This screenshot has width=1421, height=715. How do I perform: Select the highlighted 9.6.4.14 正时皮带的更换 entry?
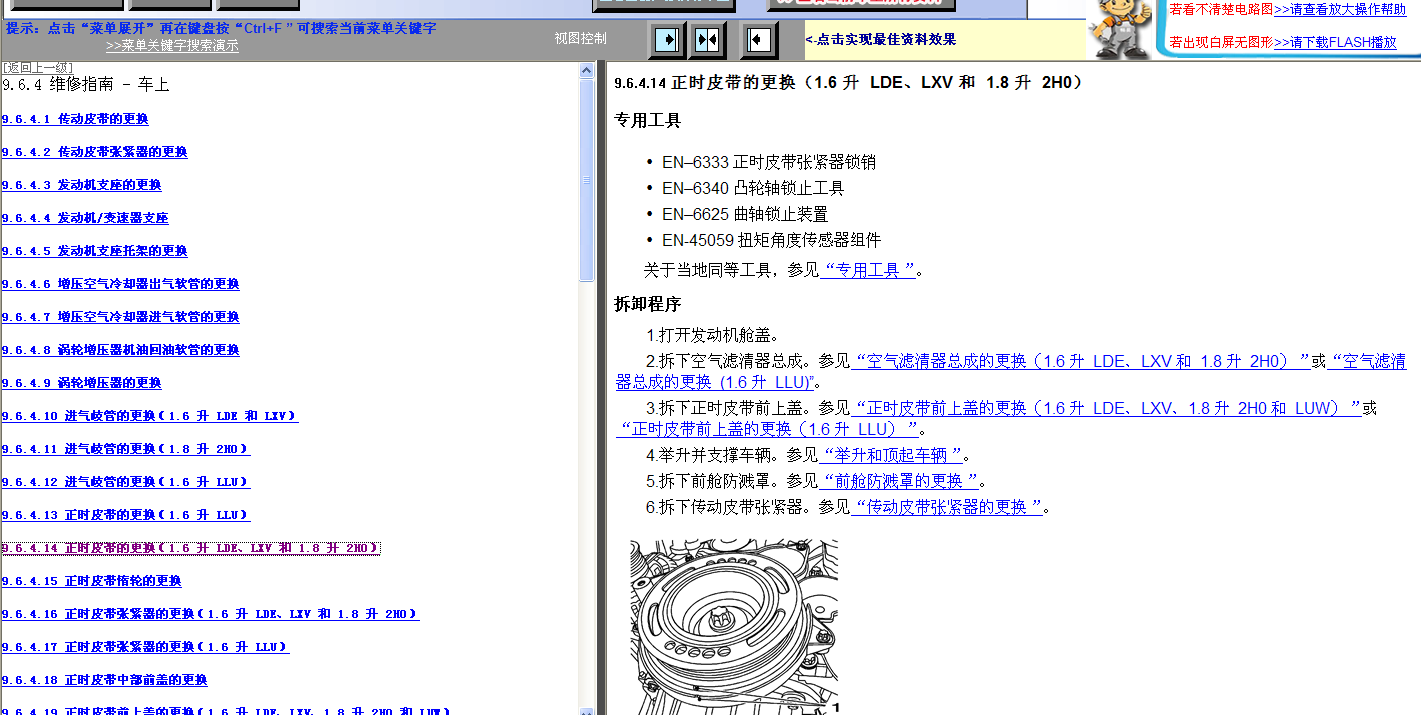(190, 548)
